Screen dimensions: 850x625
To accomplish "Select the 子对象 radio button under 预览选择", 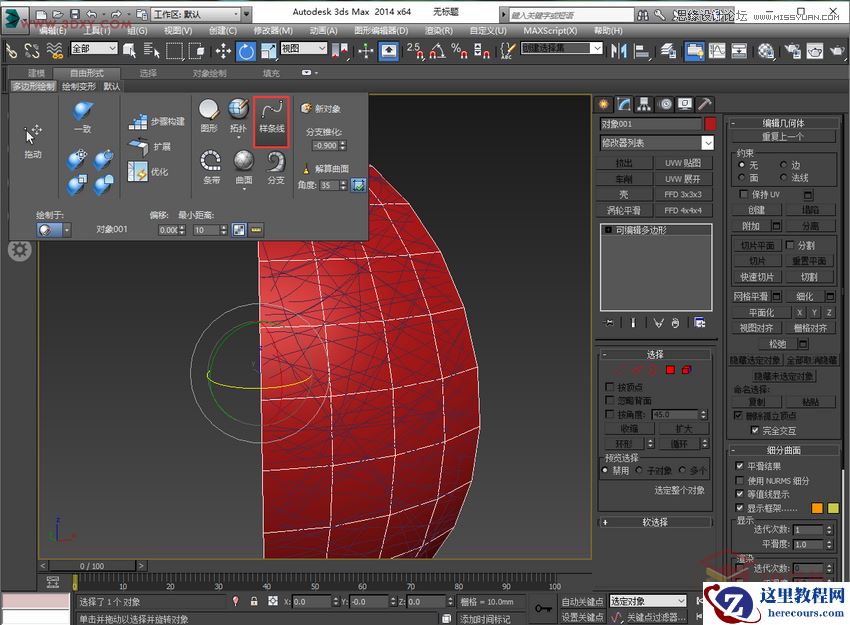I will point(639,469).
